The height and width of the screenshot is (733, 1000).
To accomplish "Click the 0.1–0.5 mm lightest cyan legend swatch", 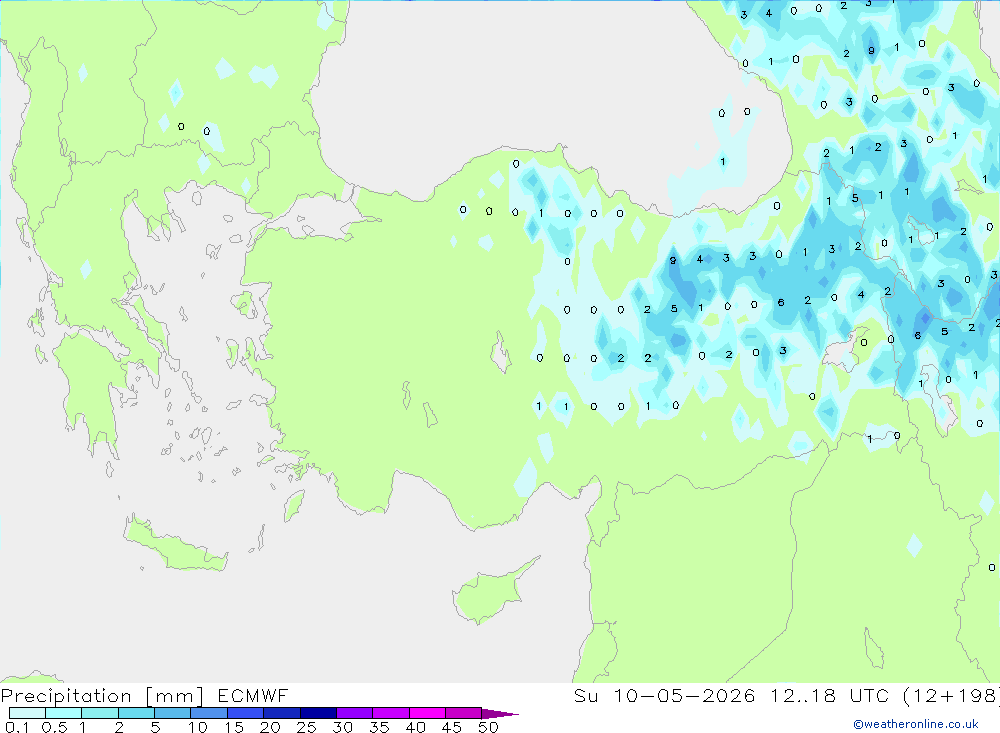I will point(27,713).
